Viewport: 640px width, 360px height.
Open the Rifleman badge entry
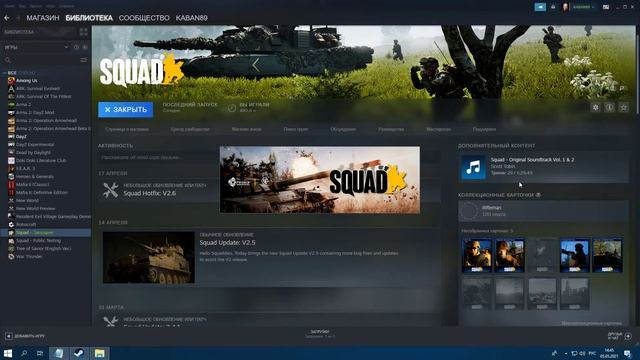tap(544, 211)
